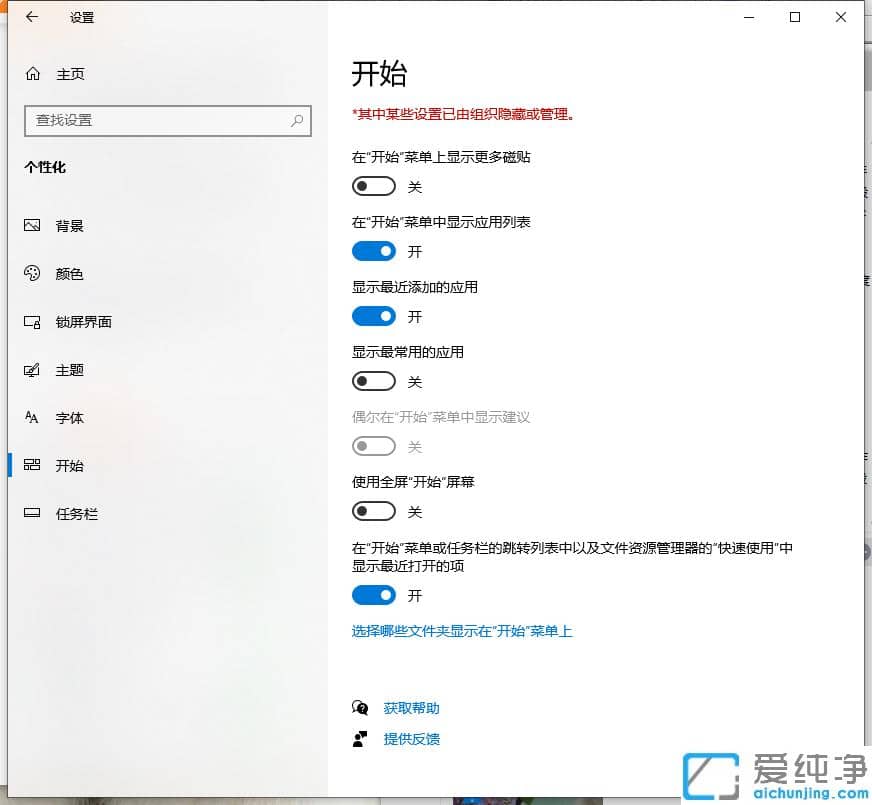
Task: Click the 主页 (Home) icon
Action: (30, 73)
